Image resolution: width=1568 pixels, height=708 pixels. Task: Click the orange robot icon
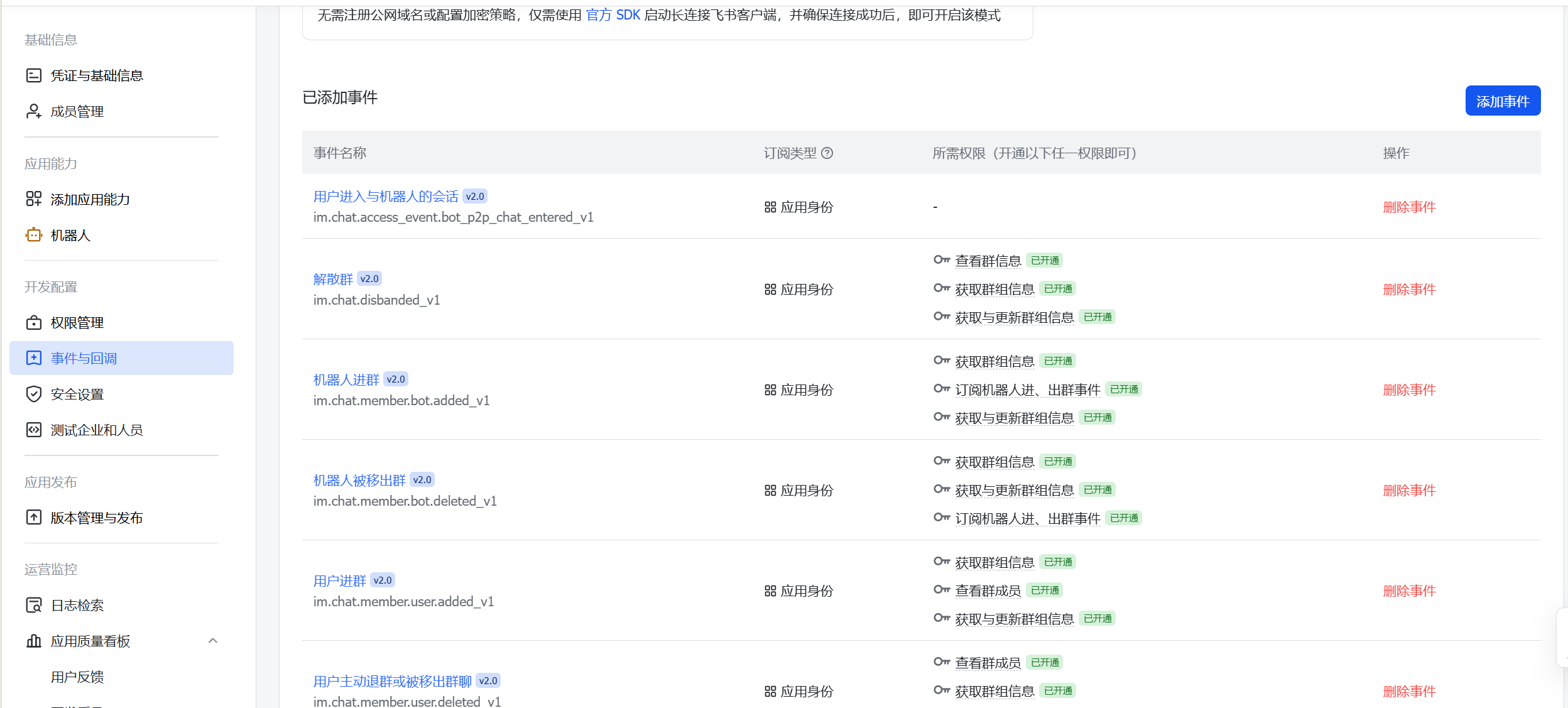pos(34,235)
